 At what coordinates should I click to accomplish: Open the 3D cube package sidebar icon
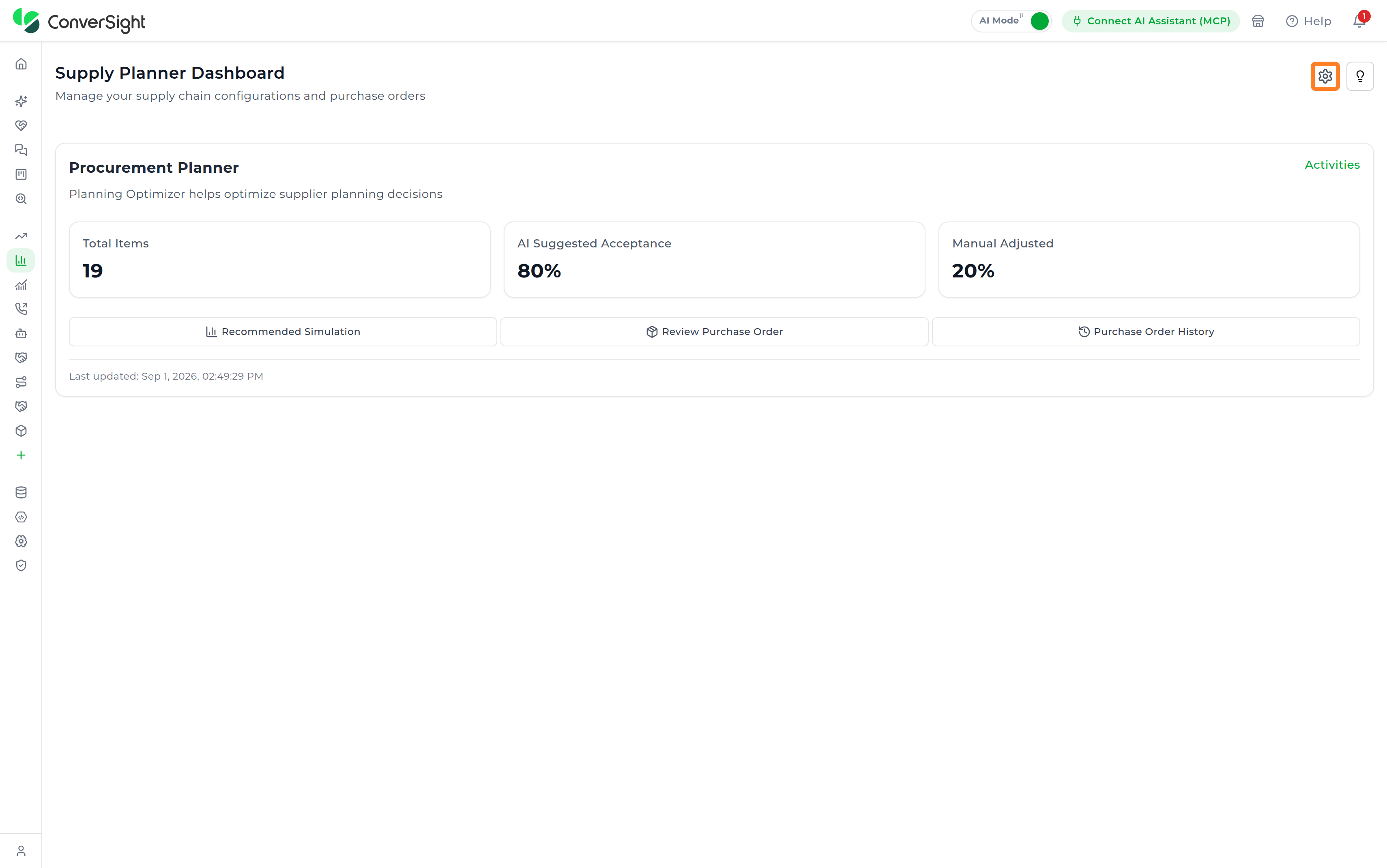(x=21, y=431)
